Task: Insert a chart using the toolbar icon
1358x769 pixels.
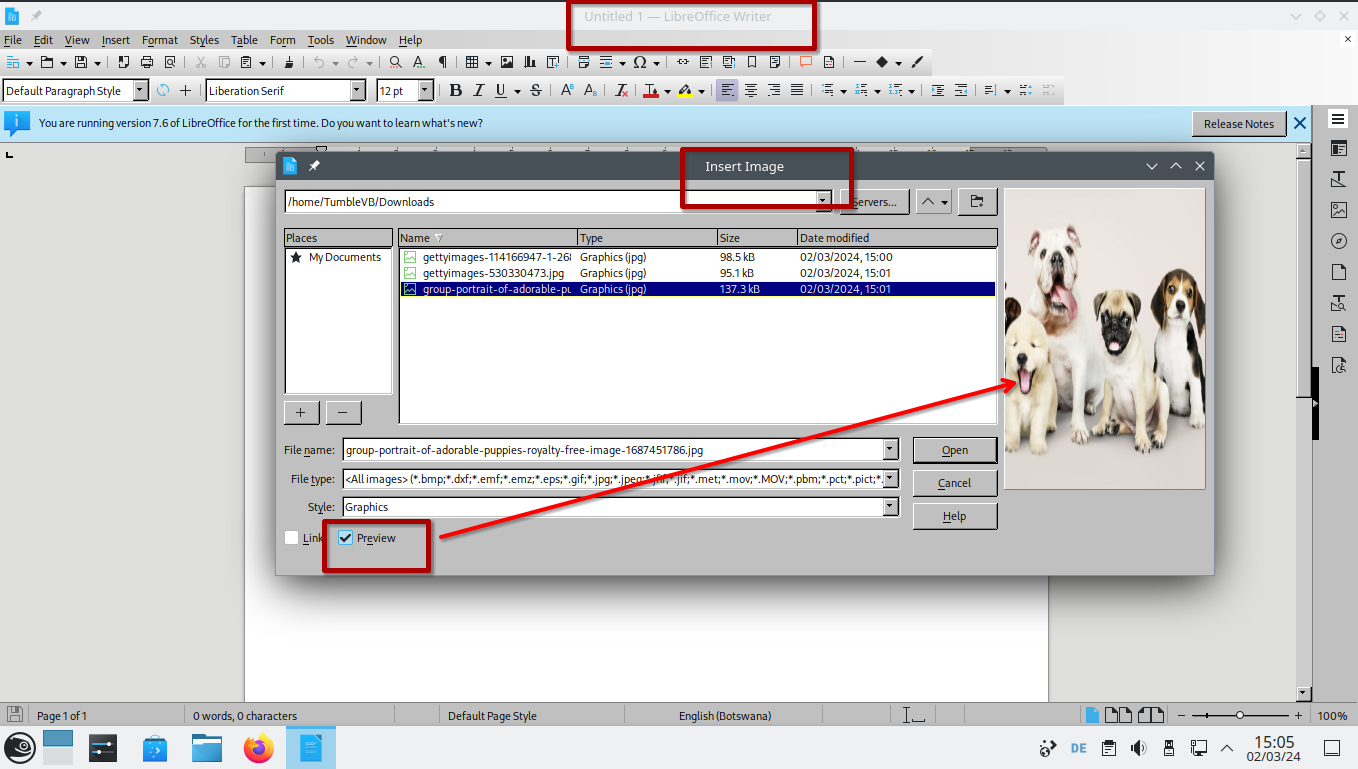Action: coord(530,62)
